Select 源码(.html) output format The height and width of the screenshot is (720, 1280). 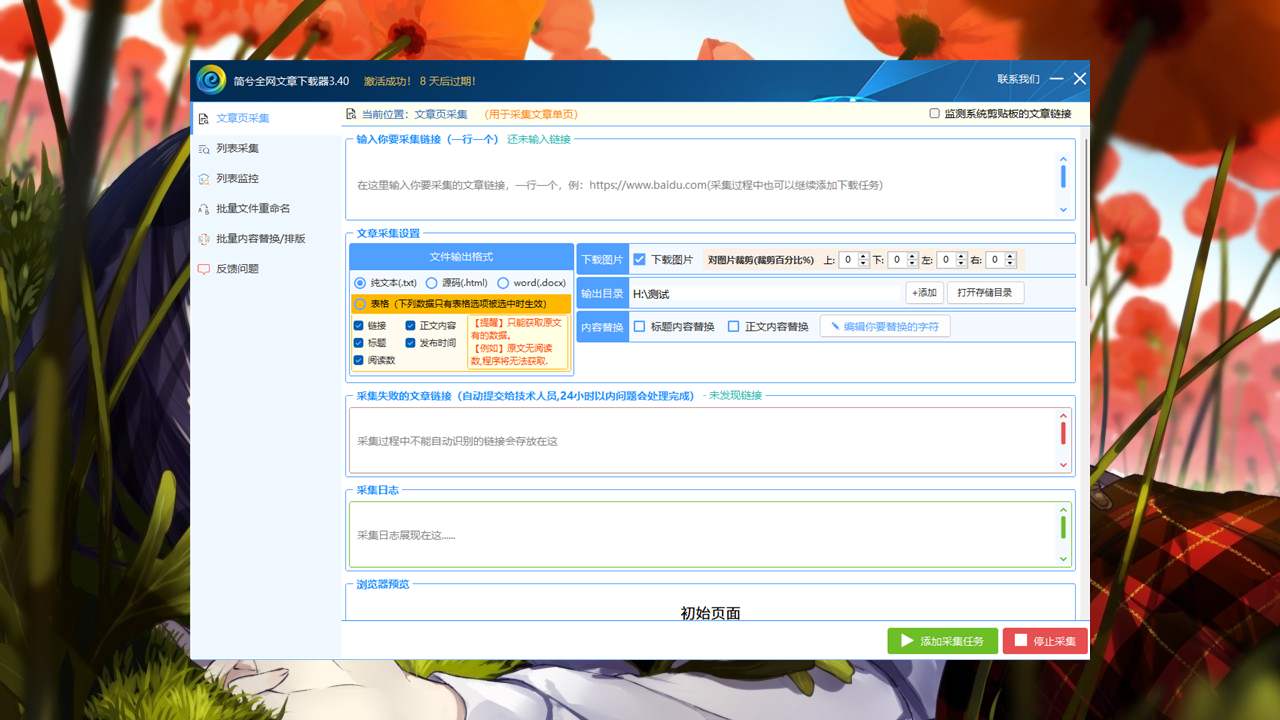432,283
